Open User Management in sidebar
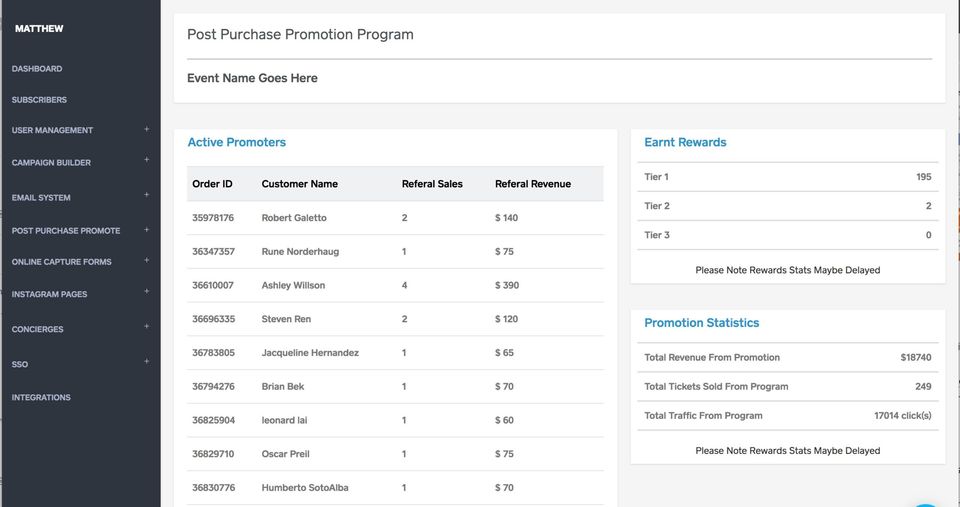960x507 pixels. [x=52, y=130]
